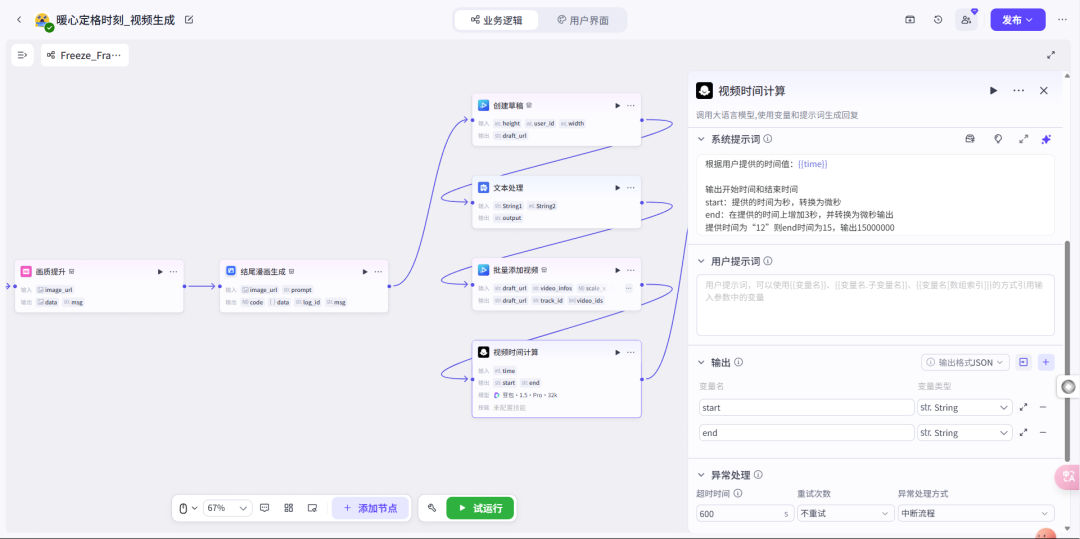Open prompt library icon in 系统提示词
1080x539 pixels.
pos(970,139)
